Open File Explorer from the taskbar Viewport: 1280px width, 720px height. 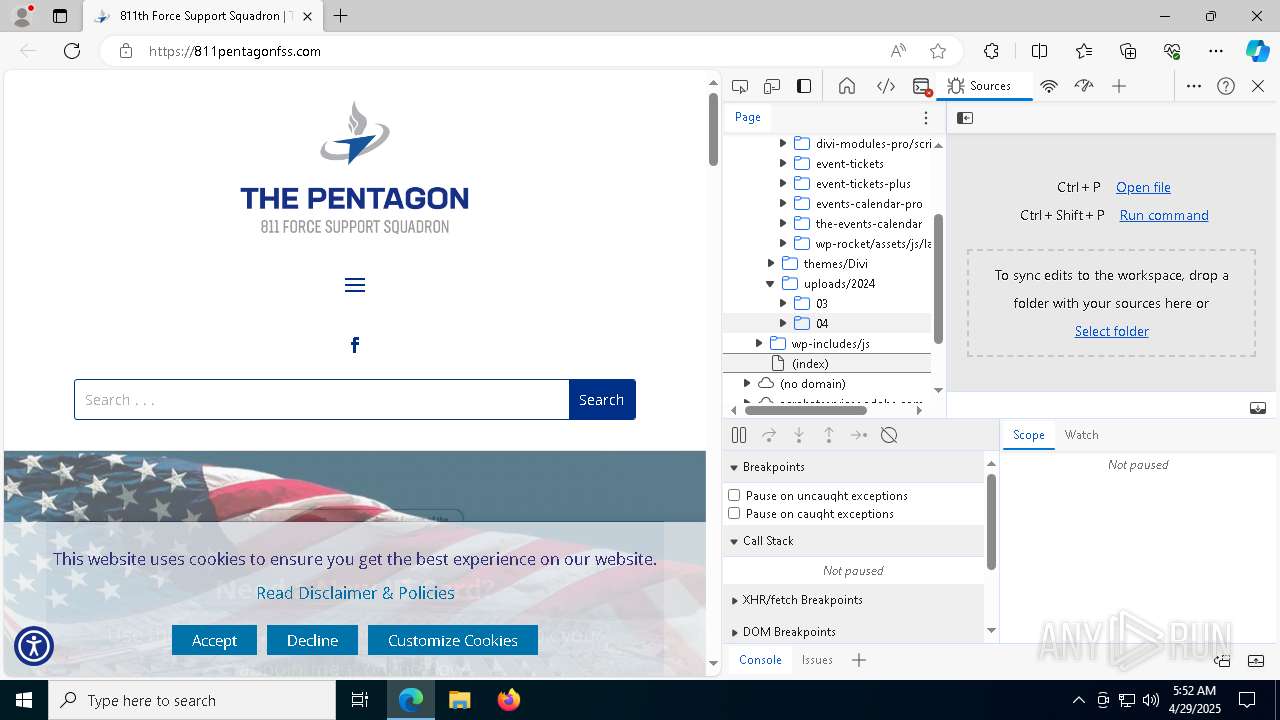click(x=460, y=700)
